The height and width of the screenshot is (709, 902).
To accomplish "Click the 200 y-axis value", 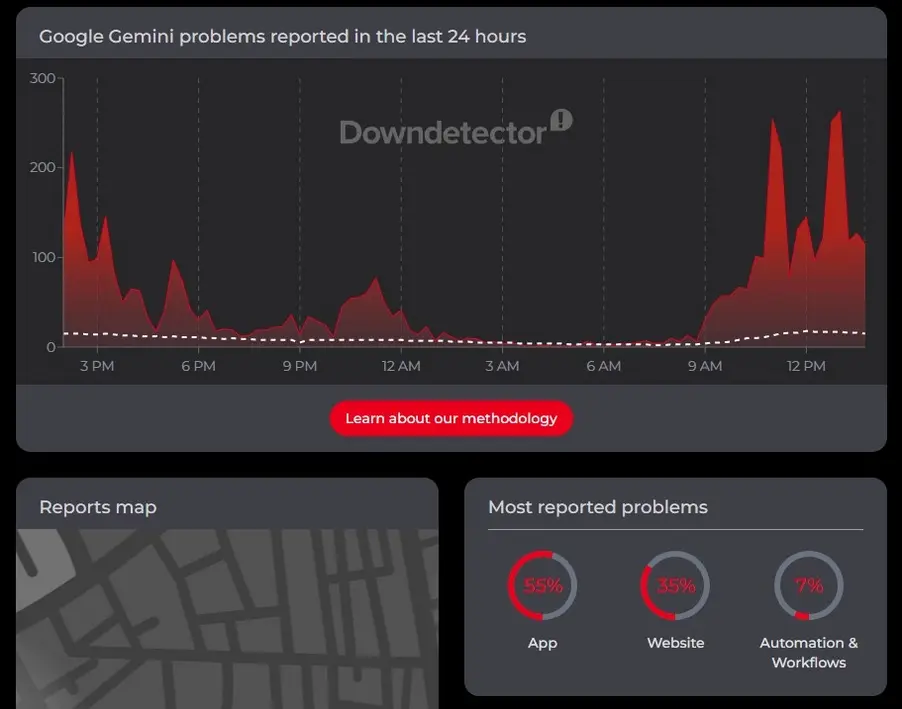I will click(43, 167).
